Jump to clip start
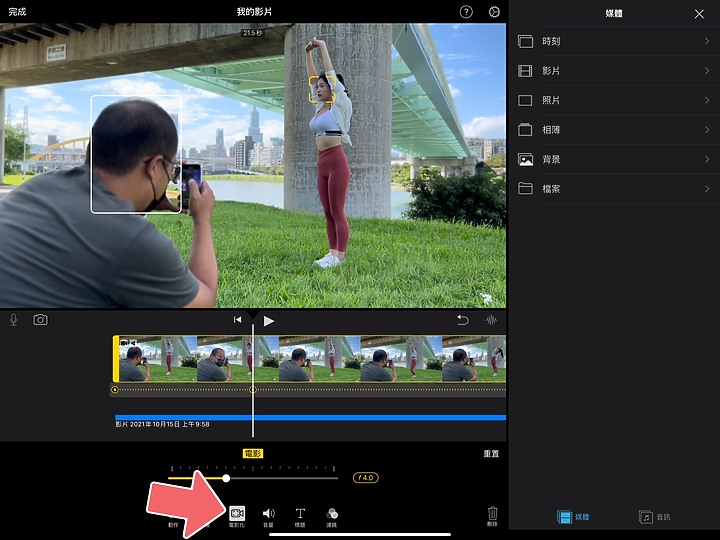 point(237,320)
